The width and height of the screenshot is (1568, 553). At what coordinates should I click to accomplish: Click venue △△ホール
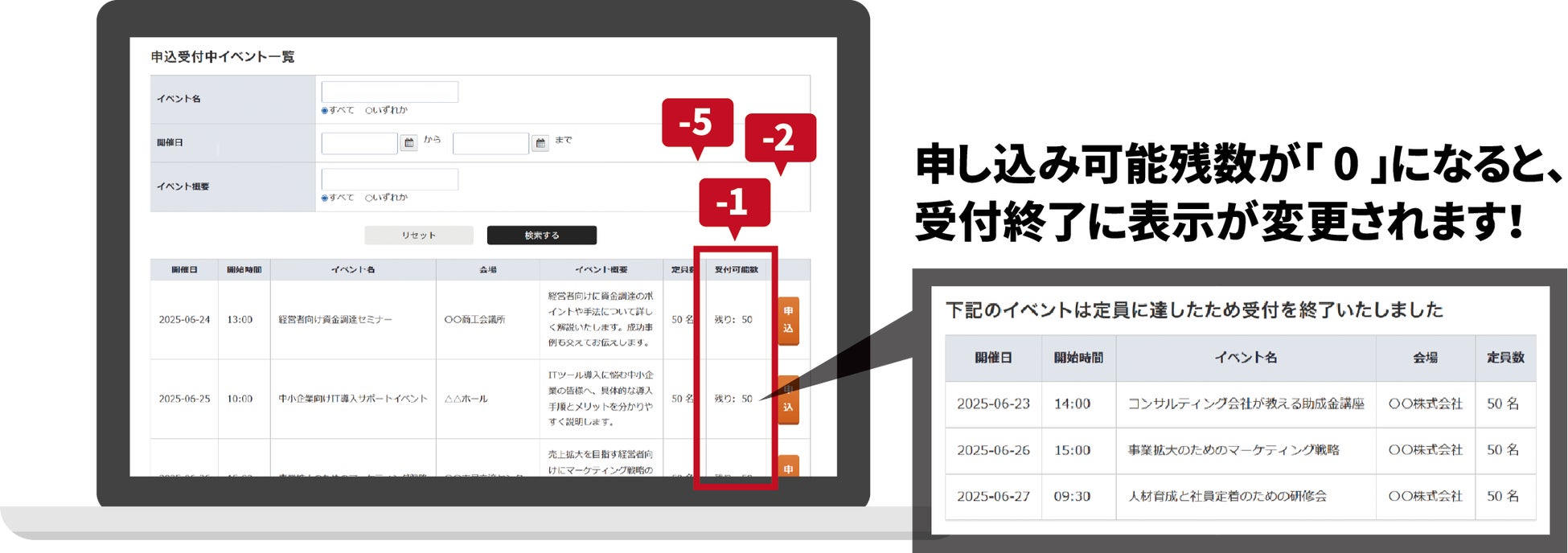pos(466,399)
